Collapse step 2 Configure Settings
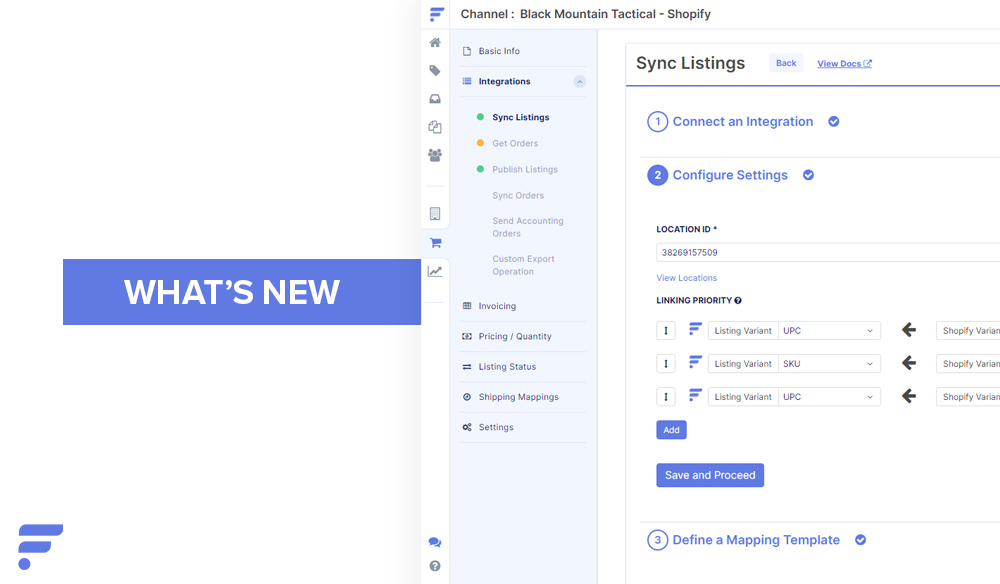This screenshot has height=584, width=1000. tap(730, 175)
